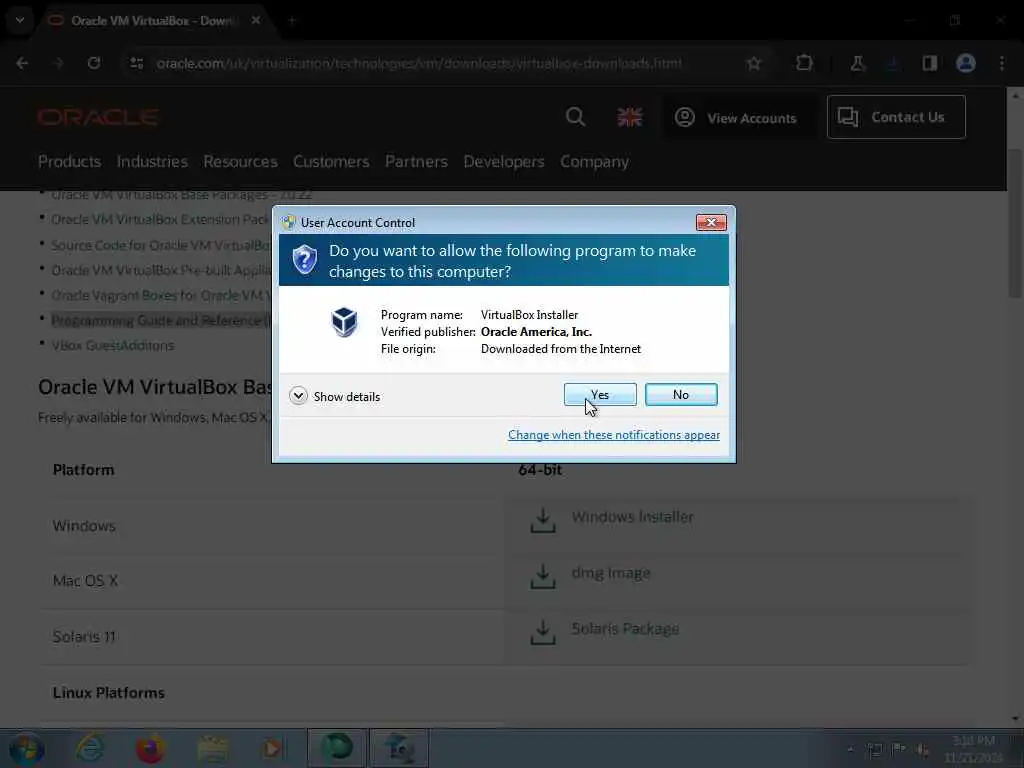
Task: Open Oracle Vagrant Boxes link
Action: [x=161, y=296]
